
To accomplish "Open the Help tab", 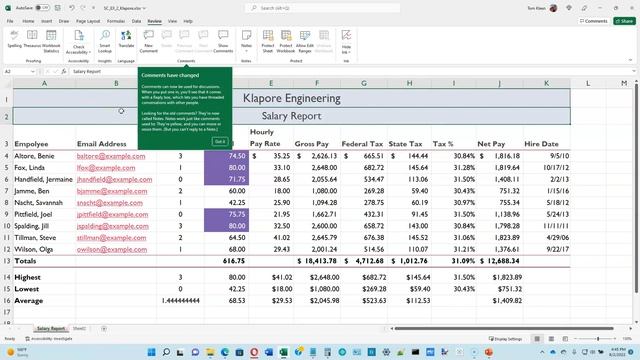I will pos(188,21).
